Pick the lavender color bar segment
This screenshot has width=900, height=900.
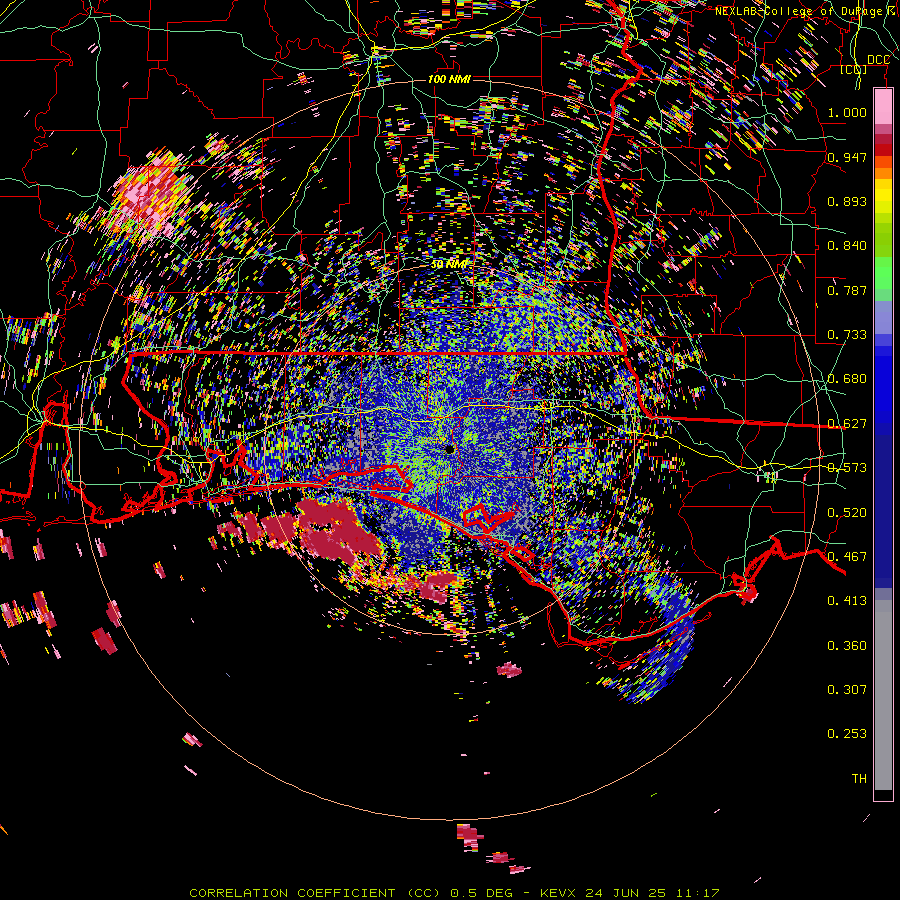[x=883, y=317]
